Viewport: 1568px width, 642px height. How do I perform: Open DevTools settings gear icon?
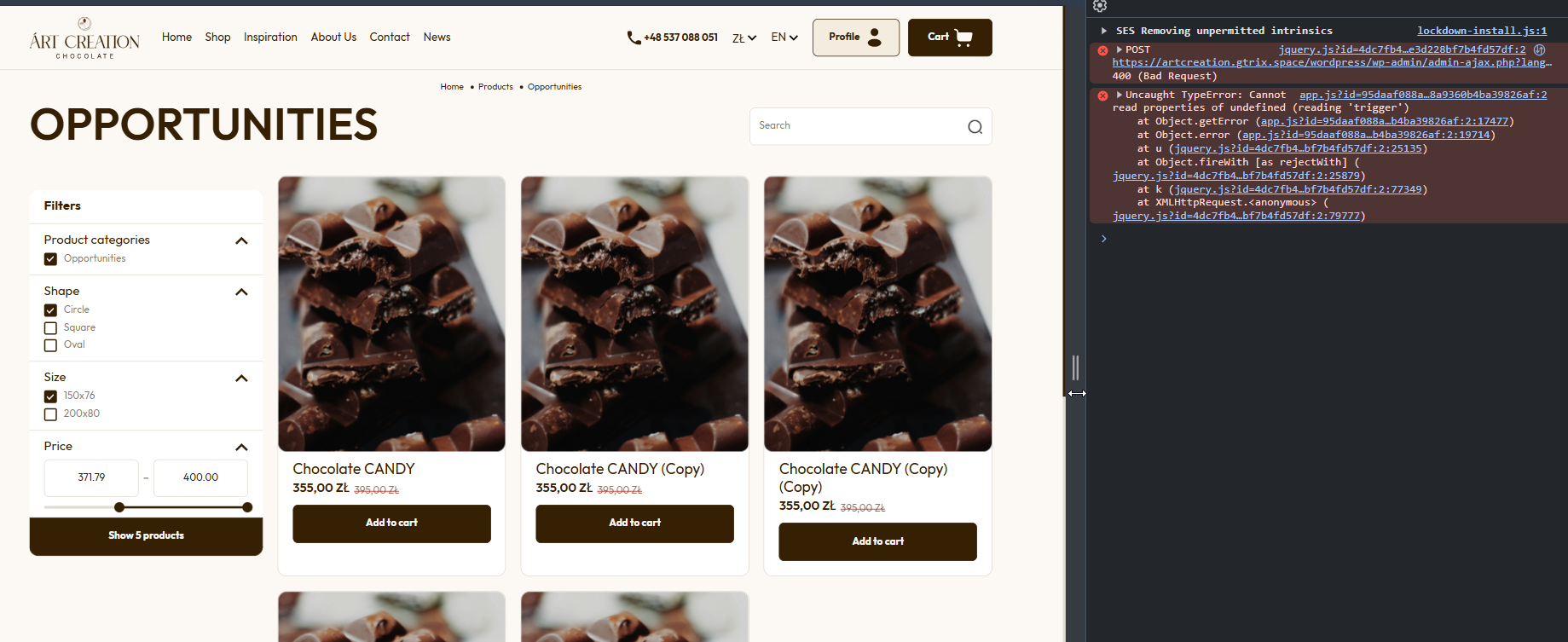1100,6
